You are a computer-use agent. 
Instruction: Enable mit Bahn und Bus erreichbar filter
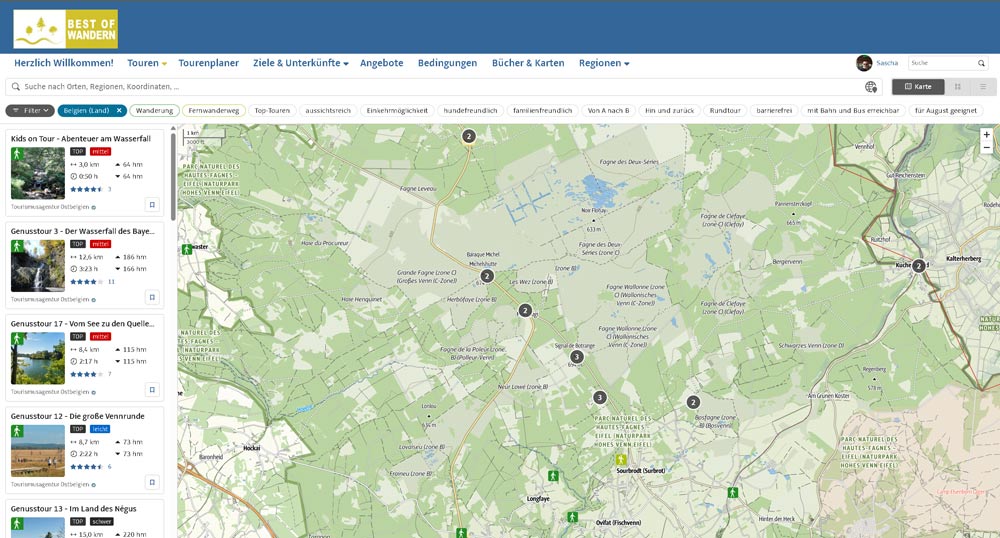[x=853, y=110]
